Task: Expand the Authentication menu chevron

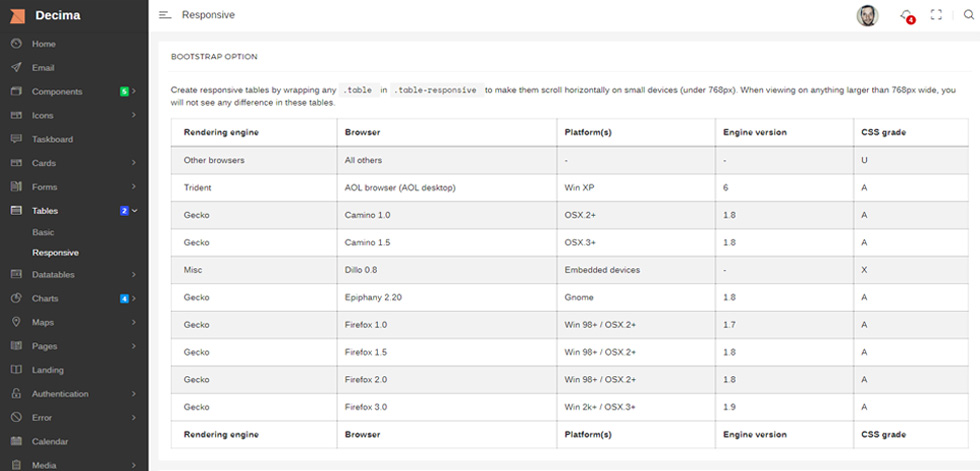Action: click(134, 394)
